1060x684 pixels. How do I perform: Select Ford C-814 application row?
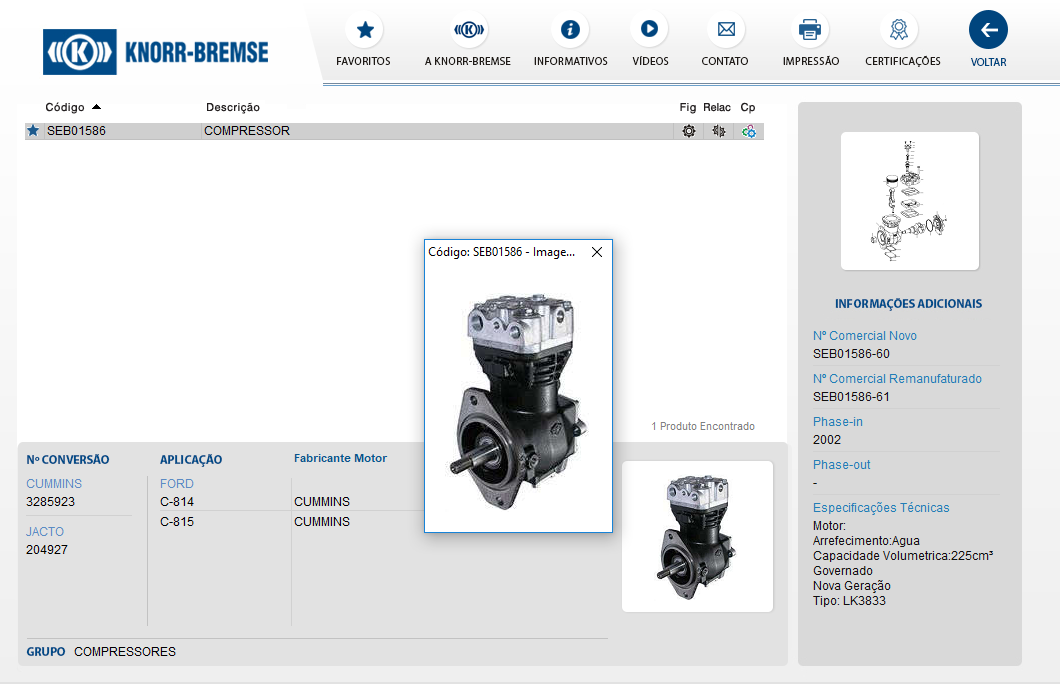click(x=177, y=502)
